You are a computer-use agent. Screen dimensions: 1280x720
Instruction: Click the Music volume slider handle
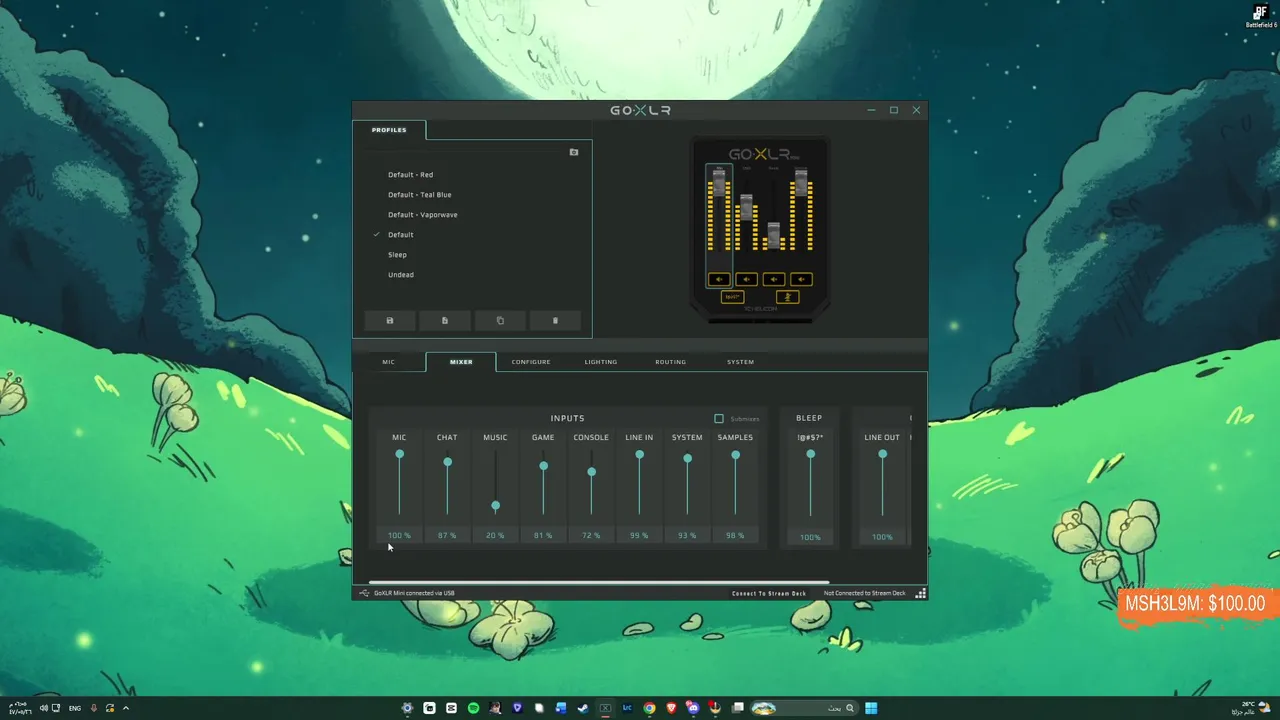495,506
